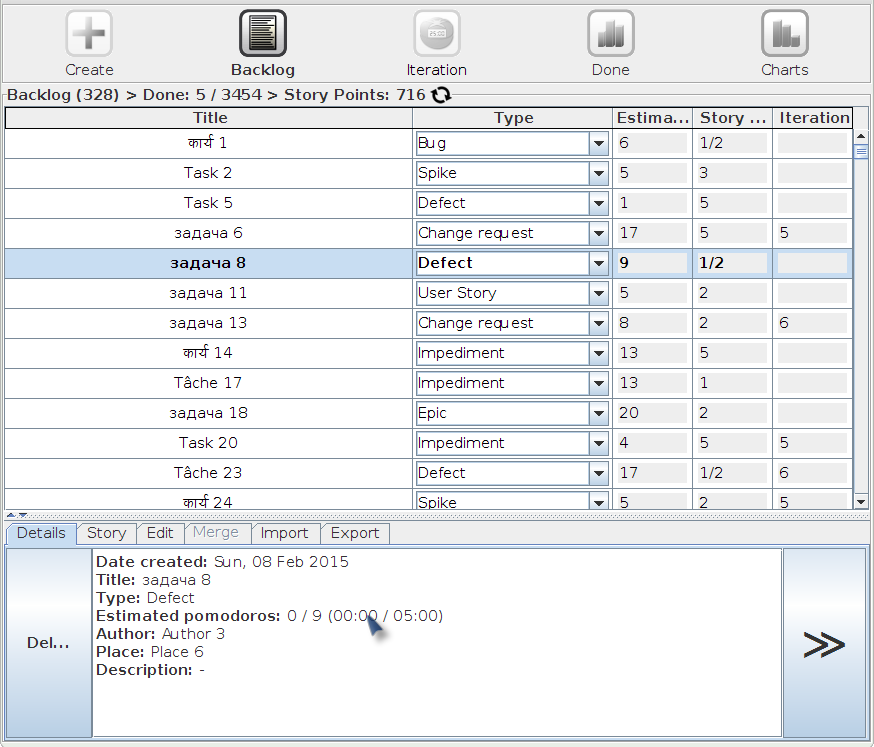
Task: Click Iteration field of задача 13
Action: tap(812, 323)
